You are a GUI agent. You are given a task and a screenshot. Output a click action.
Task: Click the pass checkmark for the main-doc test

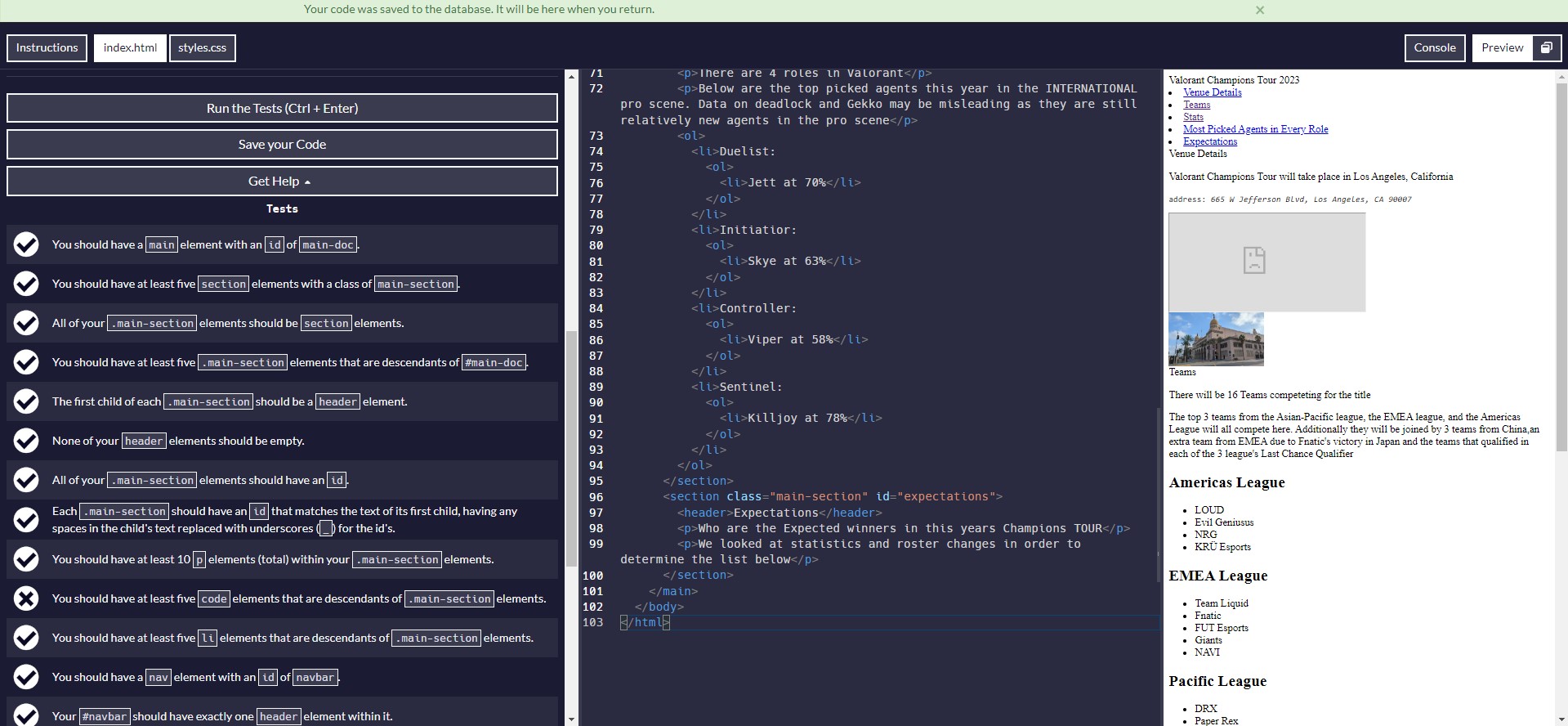pyautogui.click(x=26, y=244)
